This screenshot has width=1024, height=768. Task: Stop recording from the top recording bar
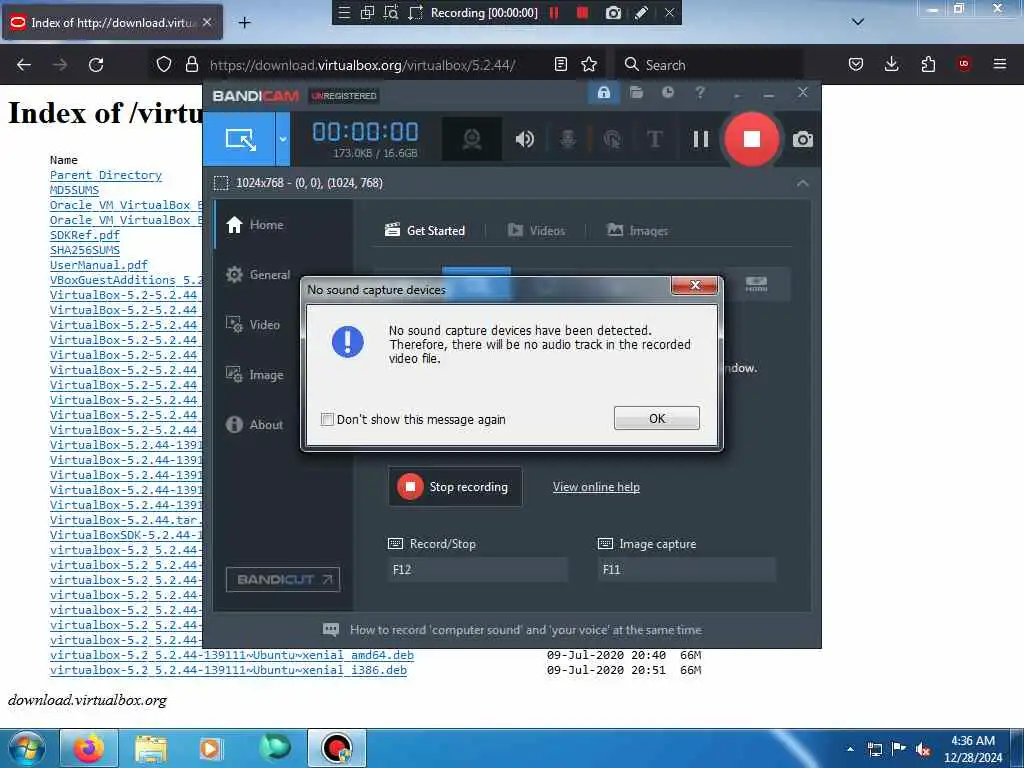point(582,12)
